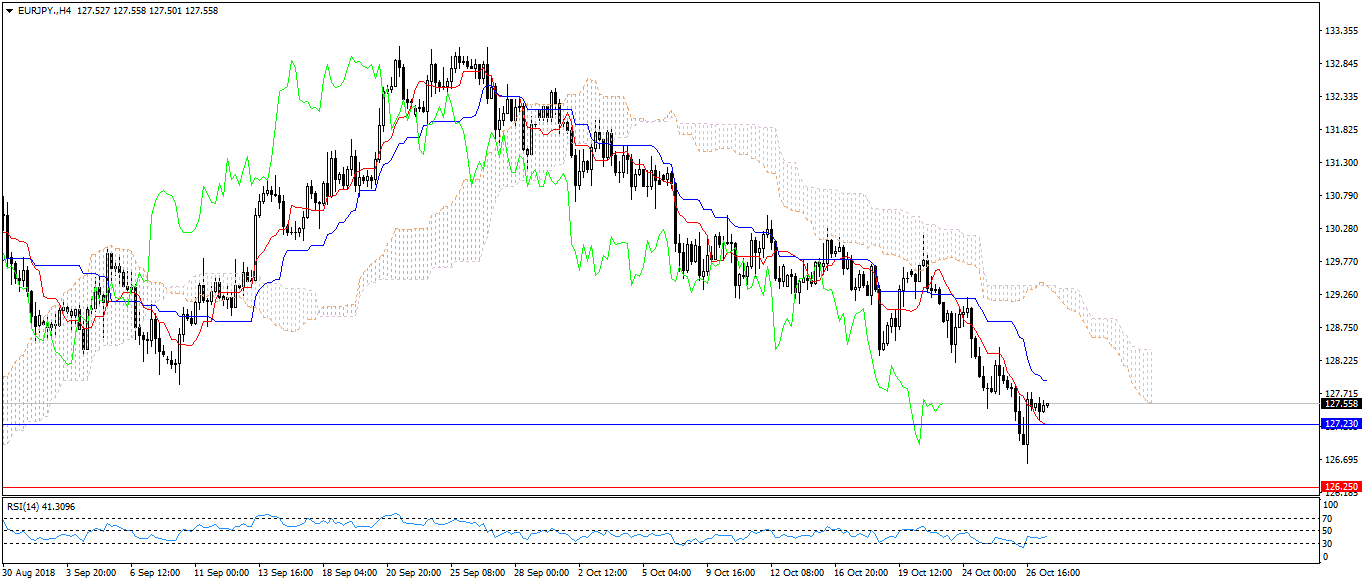
Task: Click the 26 Oct 16:00 time label
Action: pos(1054,574)
